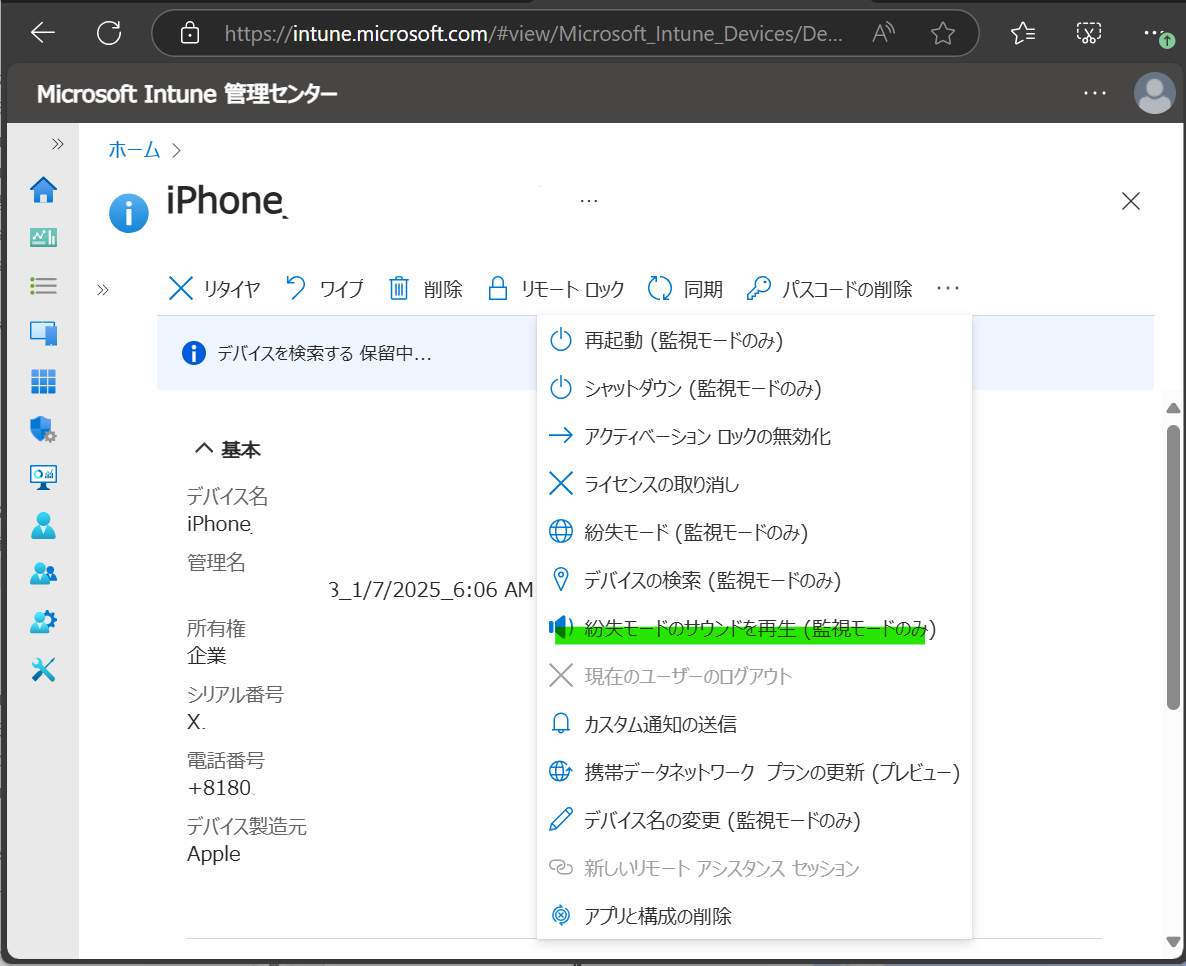The width and height of the screenshot is (1186, 966).
Task: Open the browser favorites list icon
Action: [x=1023, y=33]
